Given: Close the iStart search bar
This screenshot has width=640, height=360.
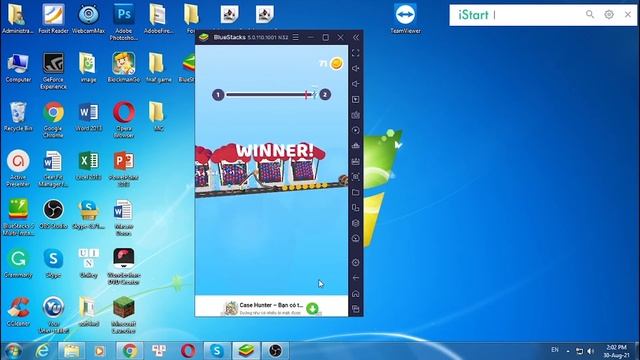Looking at the screenshot, I should 628,15.
